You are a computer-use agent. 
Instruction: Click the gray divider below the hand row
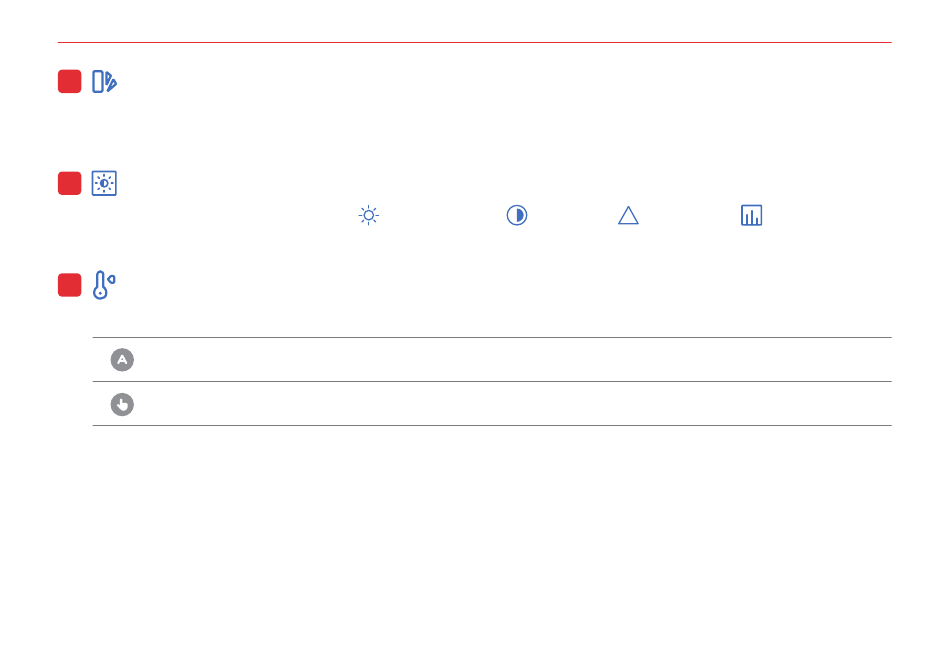pos(492,425)
